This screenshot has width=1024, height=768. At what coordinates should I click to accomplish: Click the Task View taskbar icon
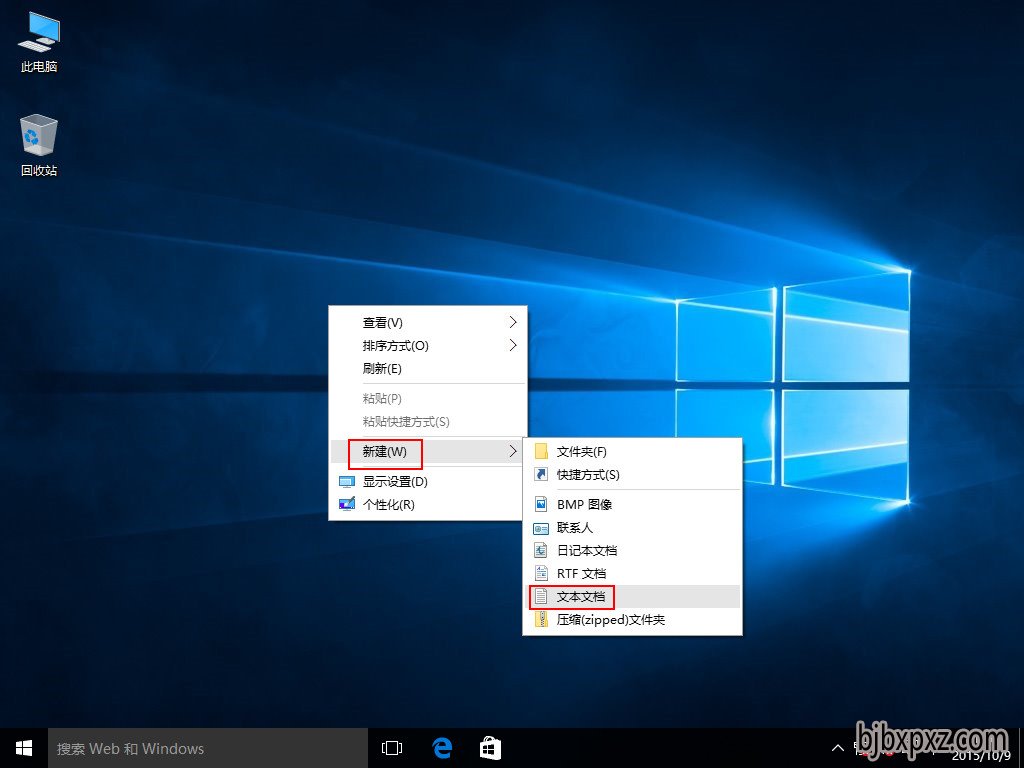392,748
